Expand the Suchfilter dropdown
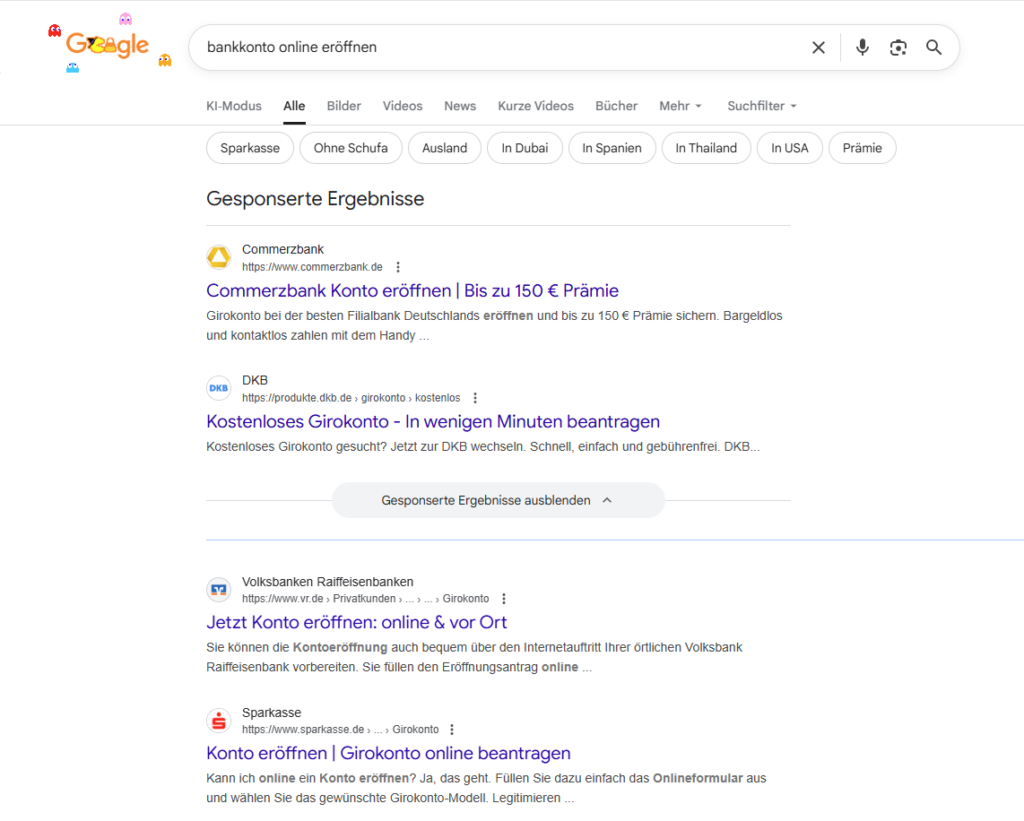This screenshot has width=1024, height=821. (762, 106)
